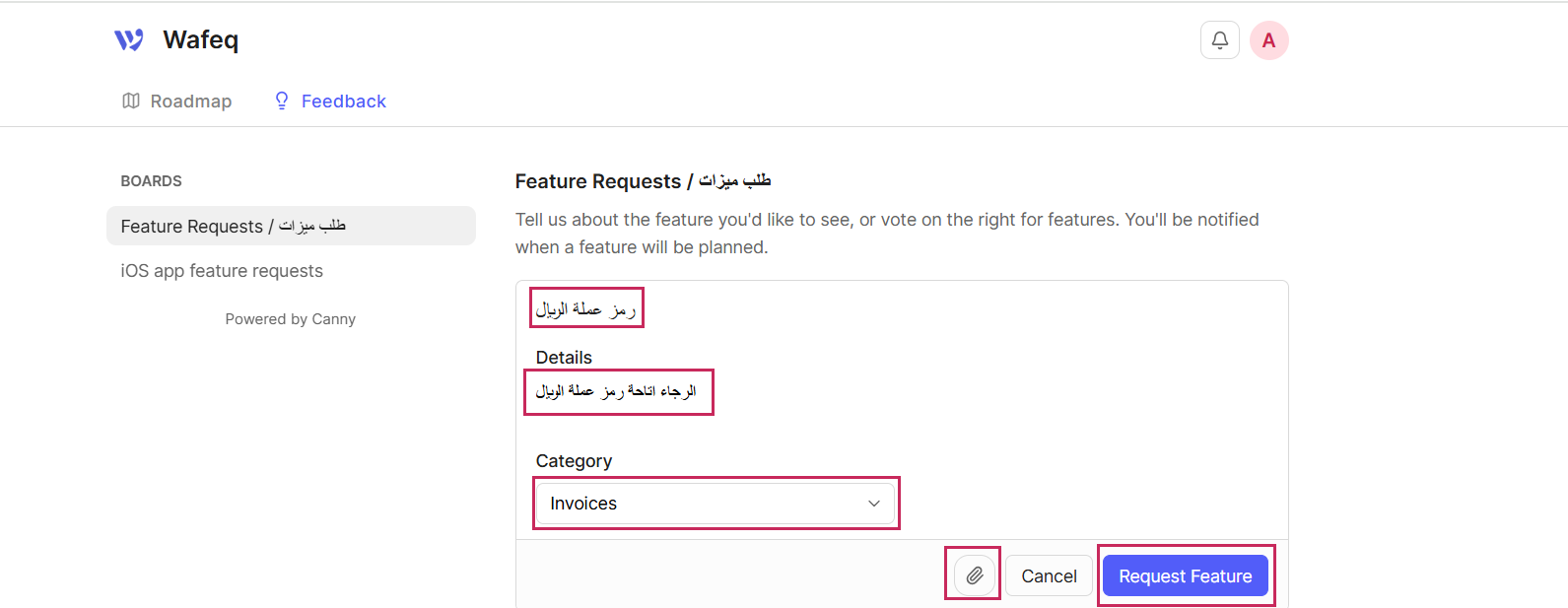Open the iOS app feature requests board

(x=221, y=270)
